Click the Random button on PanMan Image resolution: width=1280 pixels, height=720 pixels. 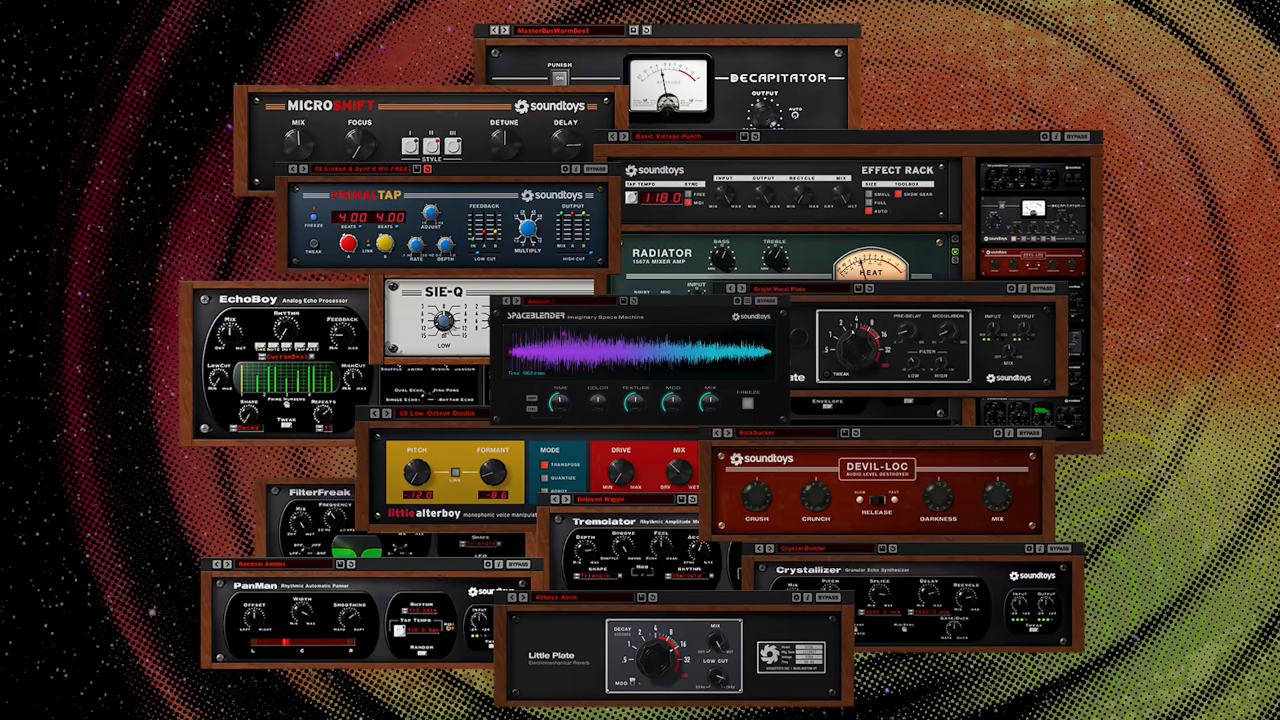pos(422,653)
